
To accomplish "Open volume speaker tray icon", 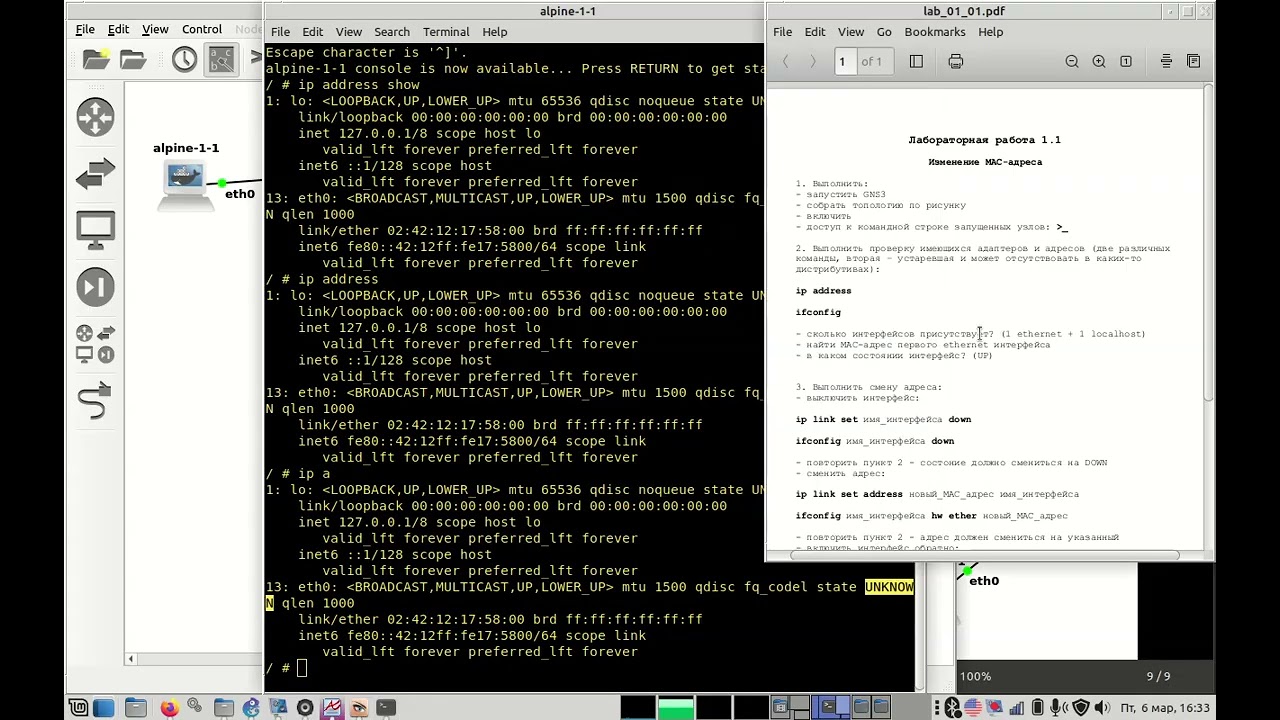I will [1103, 708].
